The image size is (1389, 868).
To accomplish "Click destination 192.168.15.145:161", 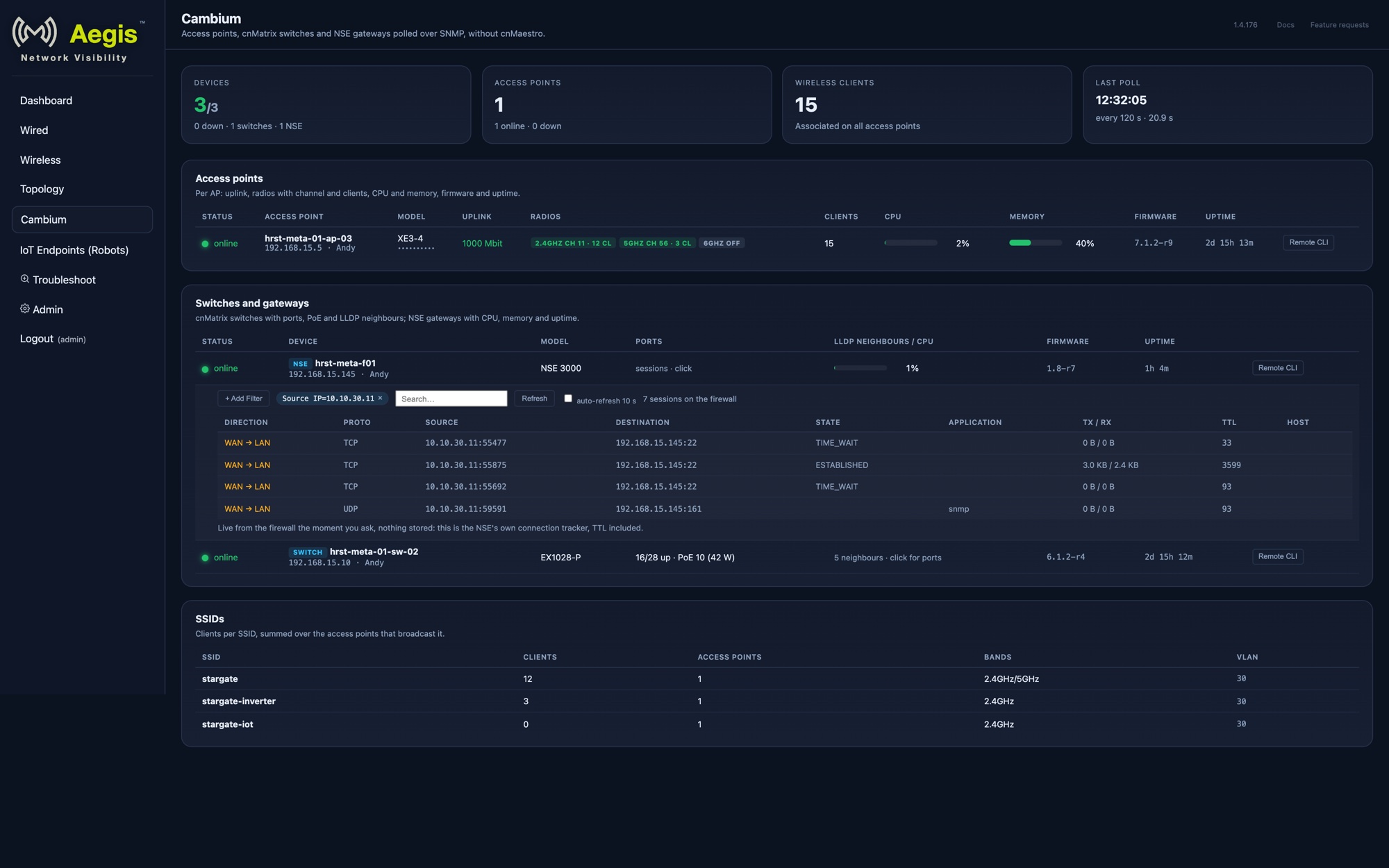I will 658,509.
